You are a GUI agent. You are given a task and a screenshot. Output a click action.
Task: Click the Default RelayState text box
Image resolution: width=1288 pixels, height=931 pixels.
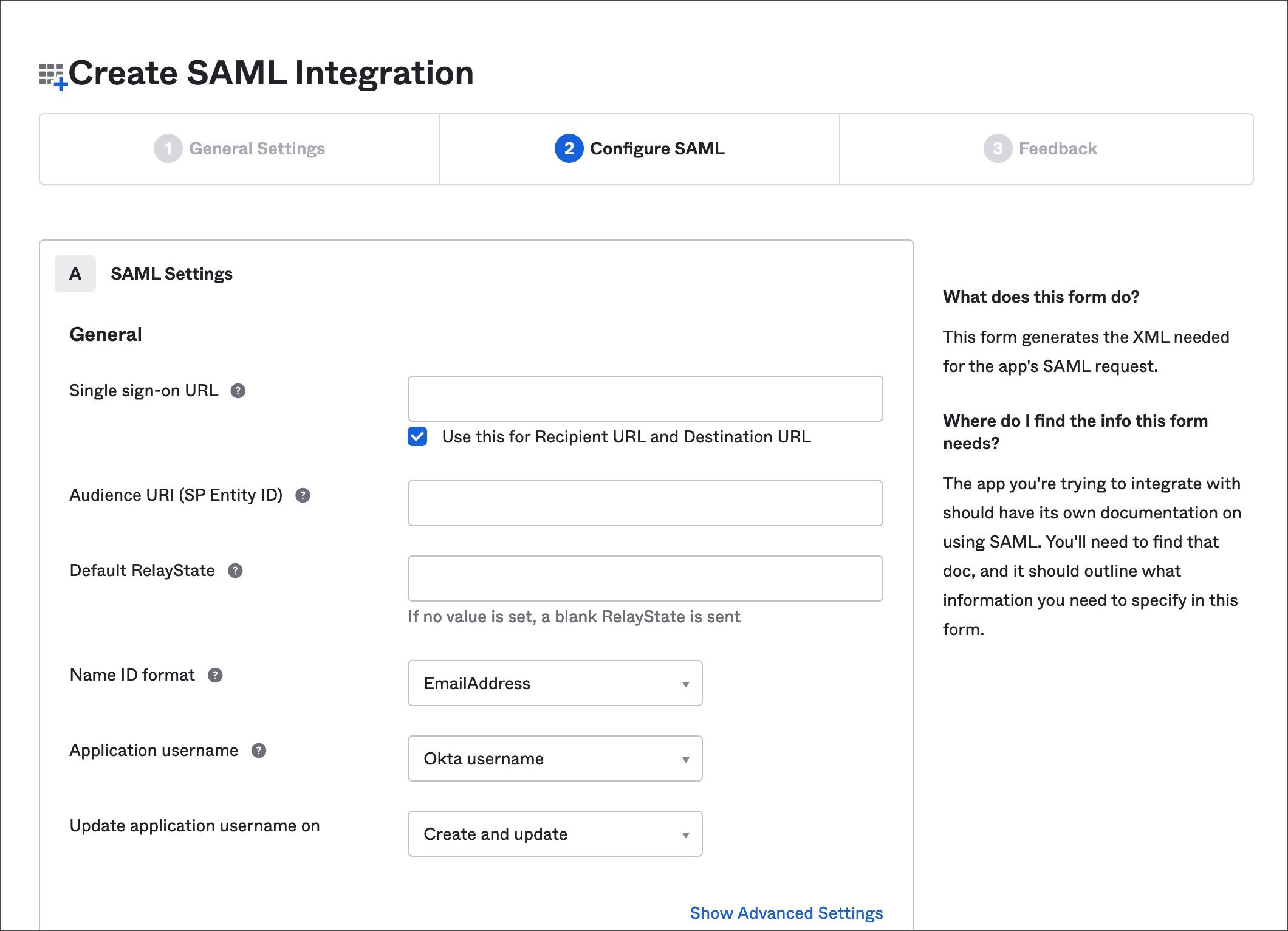click(645, 579)
